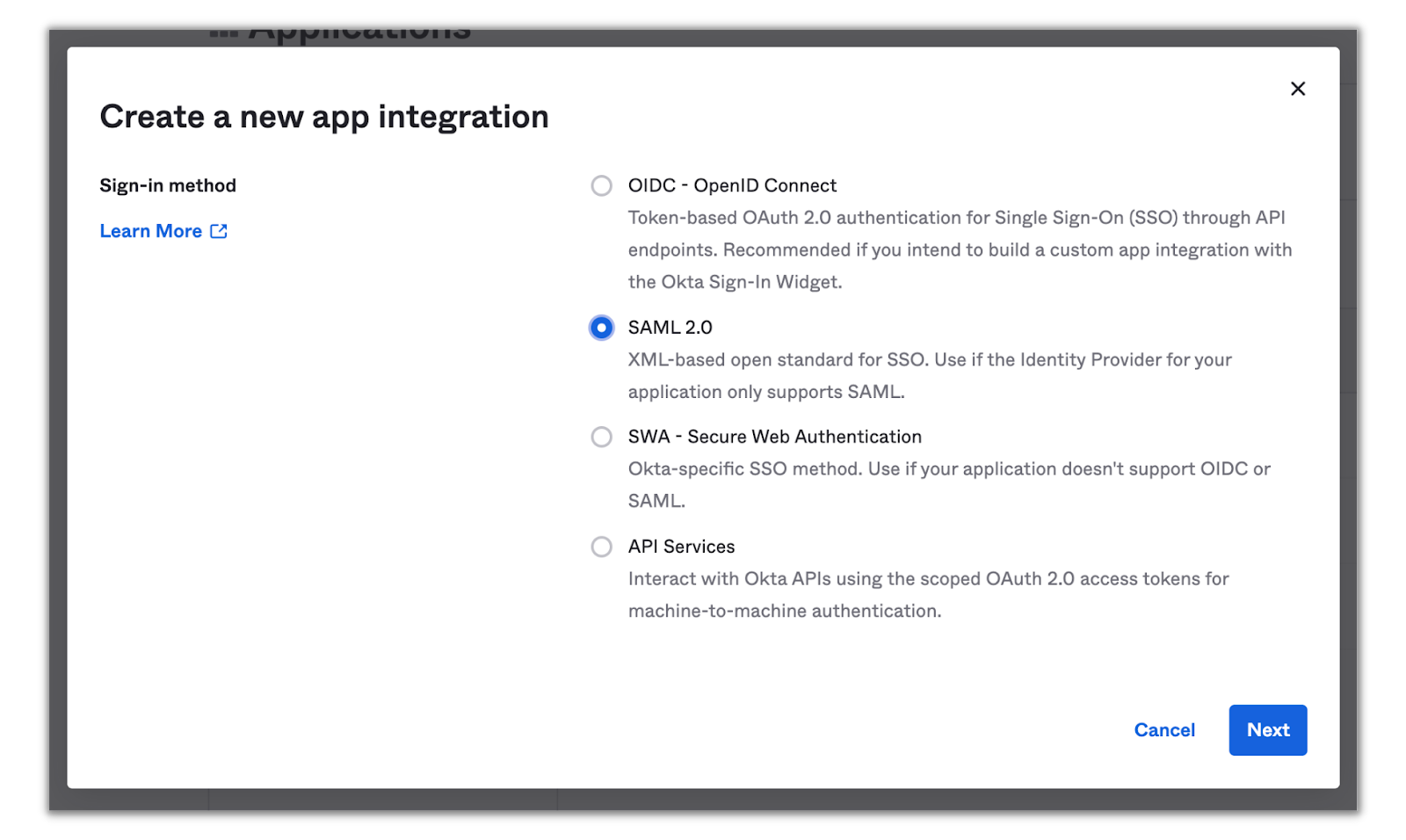Choose the SWA radio button option
Image resolution: width=1406 pixels, height=840 pixels.
tap(601, 437)
